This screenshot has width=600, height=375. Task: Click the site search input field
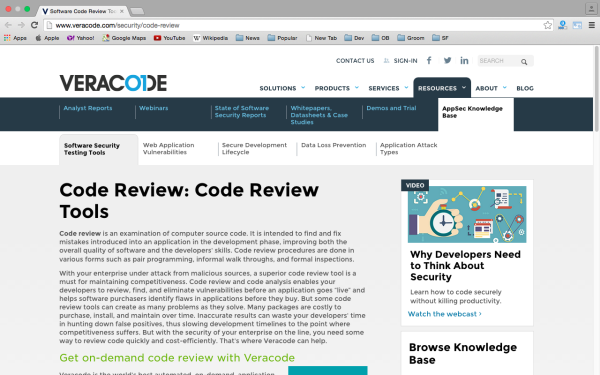tap(498, 61)
